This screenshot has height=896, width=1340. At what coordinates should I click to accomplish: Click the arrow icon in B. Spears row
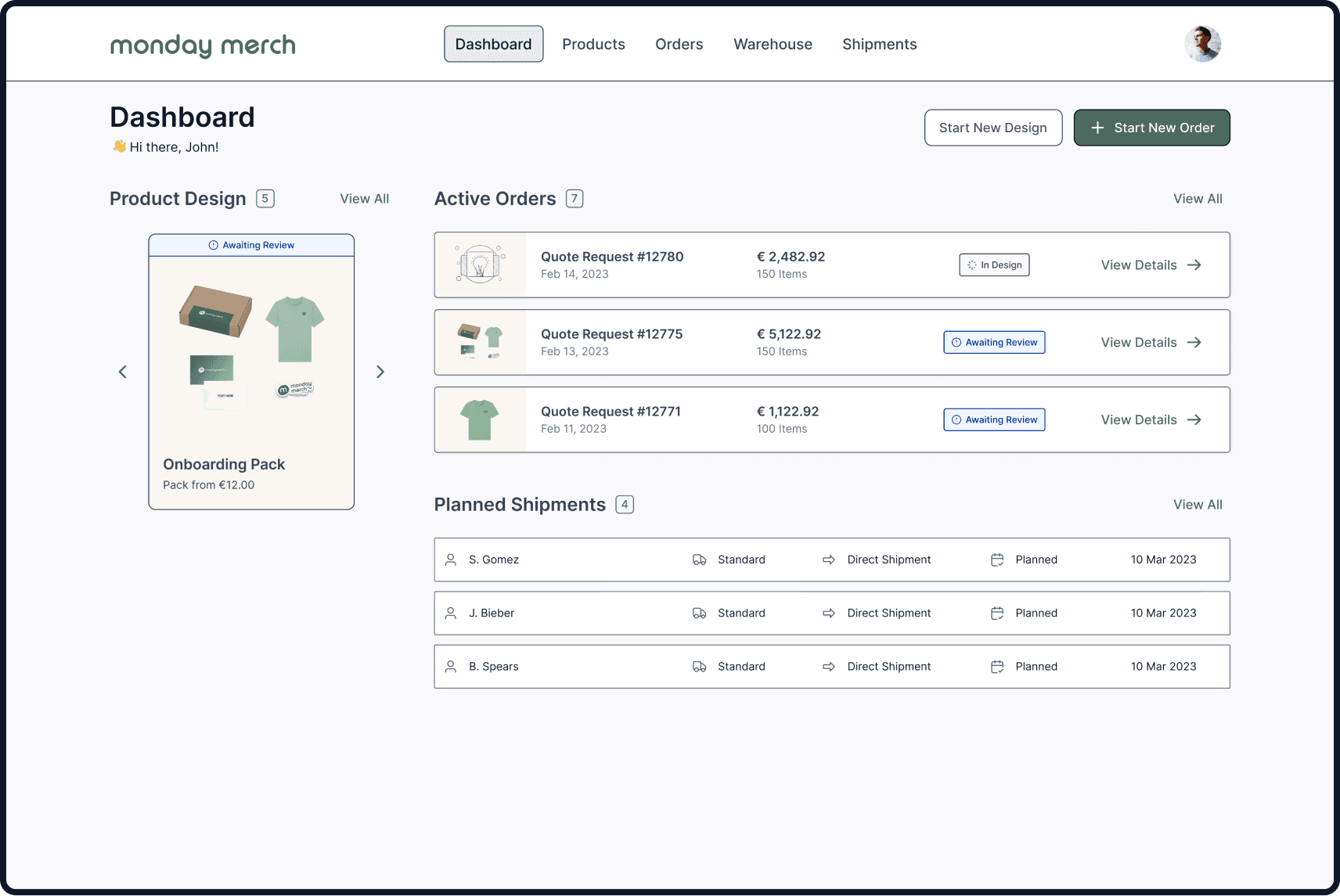tap(829, 667)
